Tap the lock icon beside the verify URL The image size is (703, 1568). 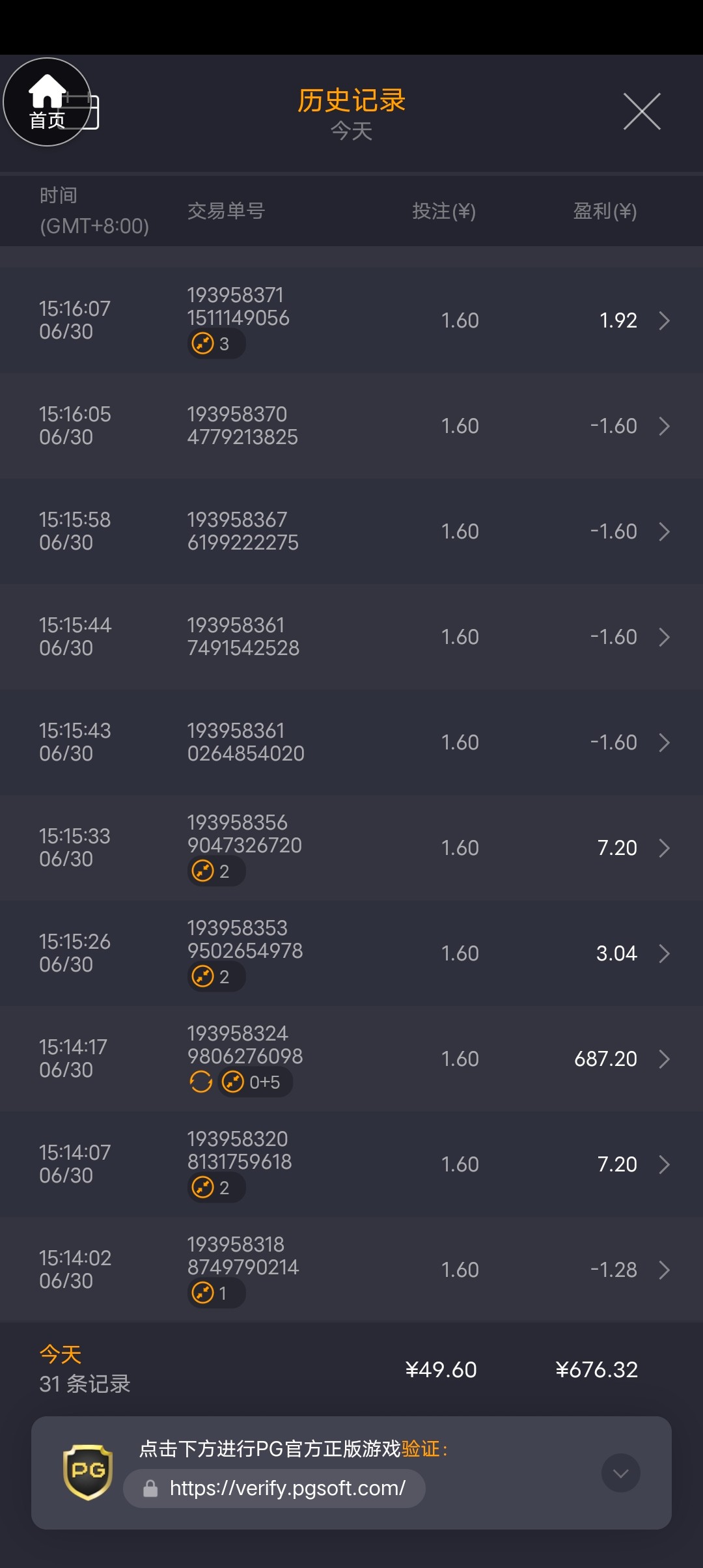[150, 1489]
